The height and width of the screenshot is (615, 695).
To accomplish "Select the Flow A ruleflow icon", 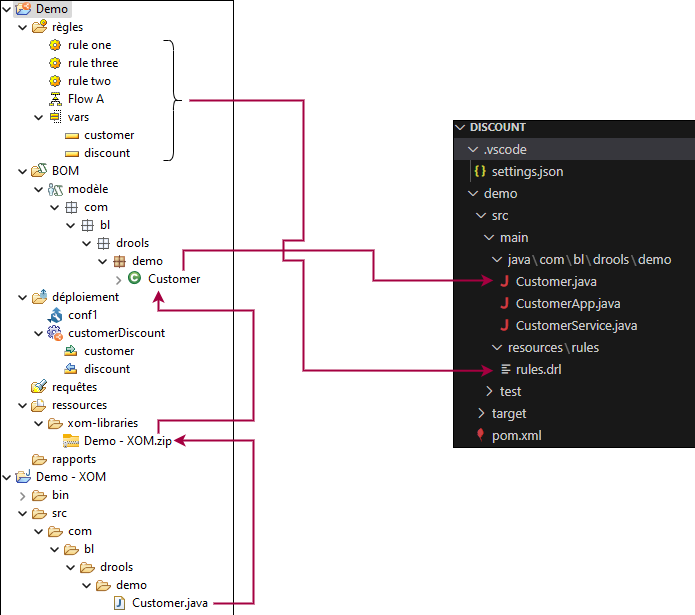I will click(x=56, y=99).
